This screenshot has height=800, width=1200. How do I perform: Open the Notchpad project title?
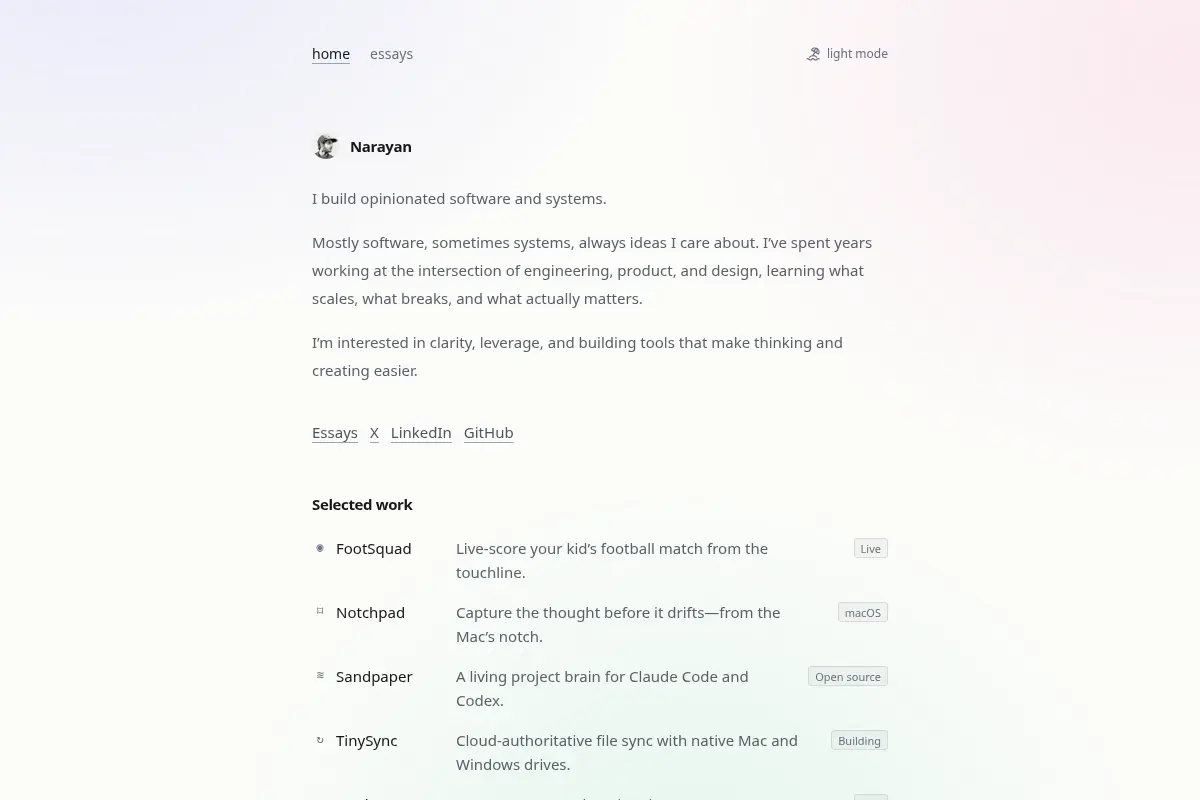[x=370, y=613]
